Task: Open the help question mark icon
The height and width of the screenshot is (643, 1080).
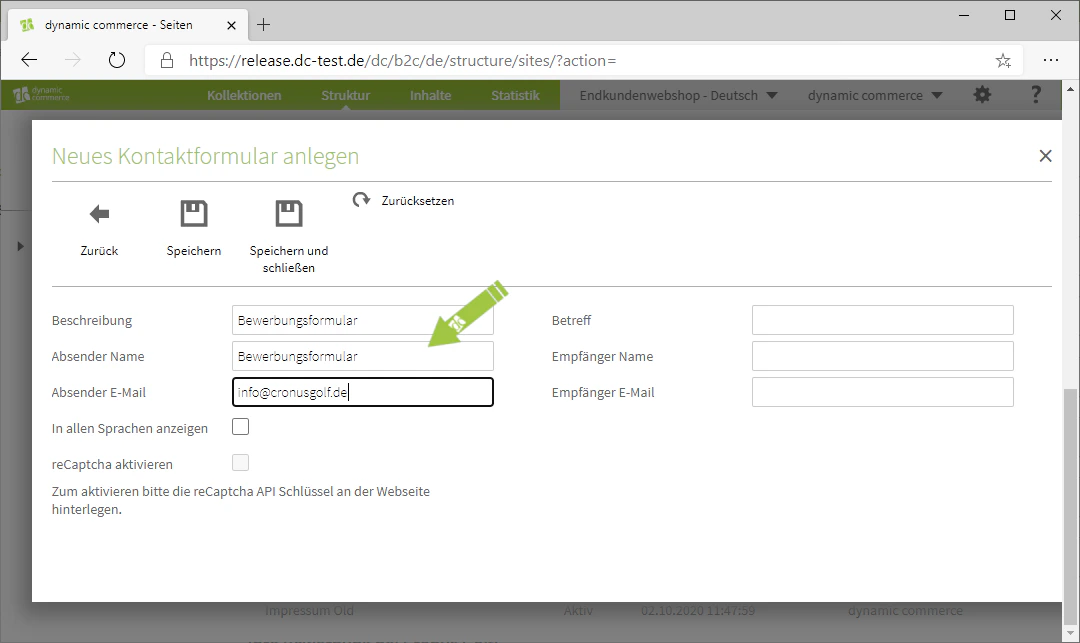Action: [1036, 95]
